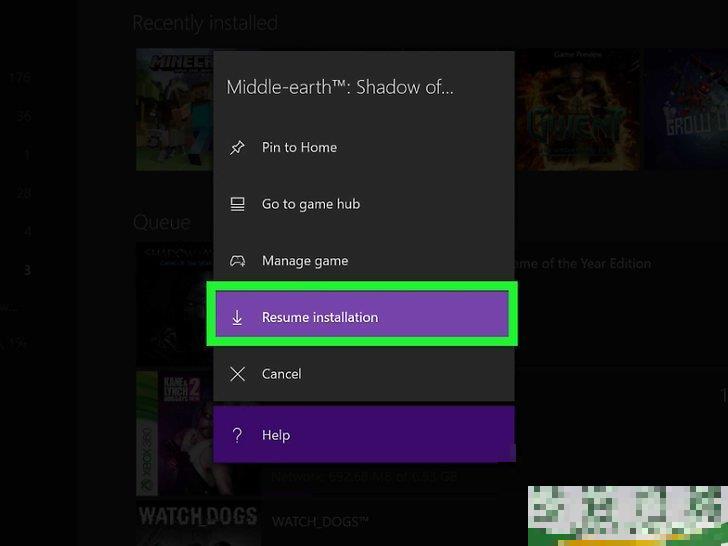This screenshot has height=546, width=728.
Task: Select the Watch Dogs queue thumbnail
Action: click(x=198, y=523)
